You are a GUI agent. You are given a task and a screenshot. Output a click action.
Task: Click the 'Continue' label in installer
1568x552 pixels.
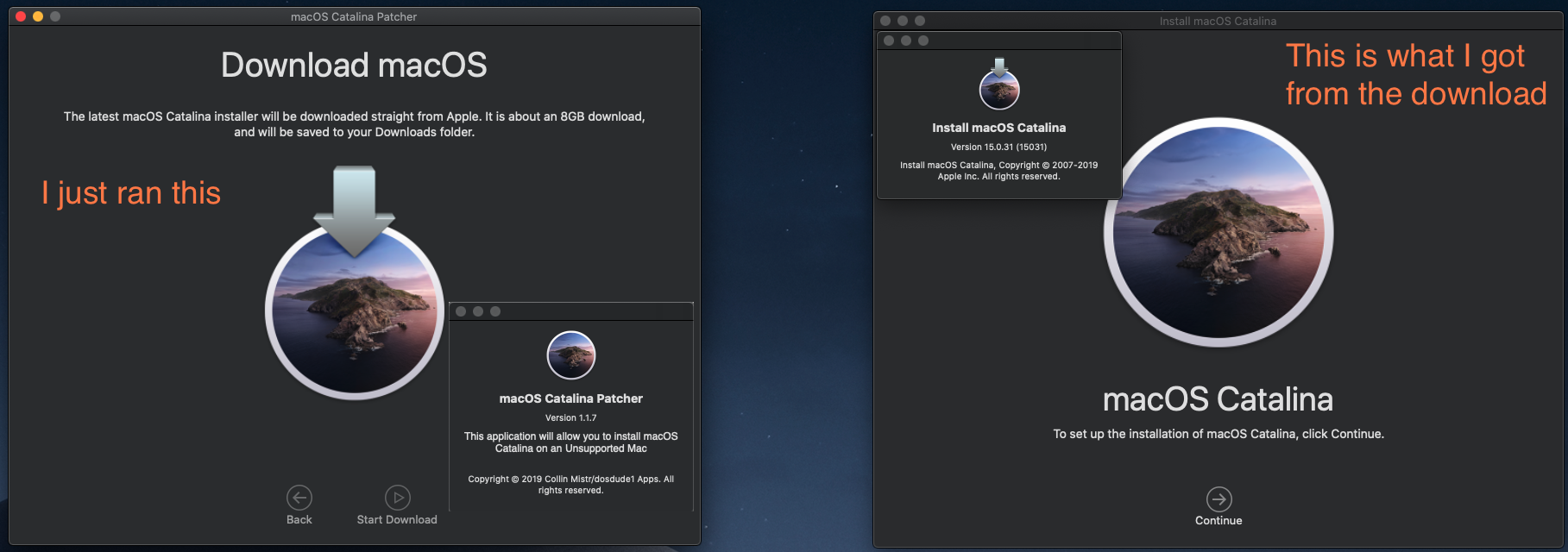[1219, 520]
